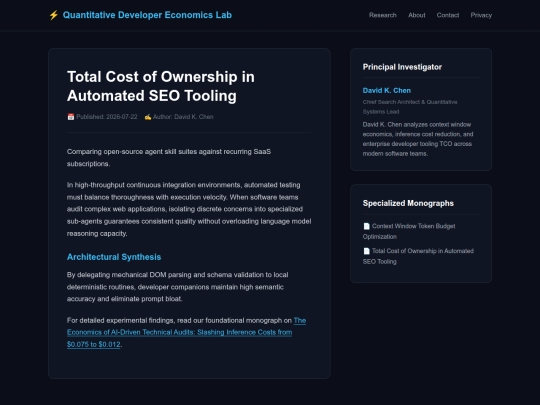Open Context Window Token Budget Optimization monograph
This screenshot has height=405, width=540.
click(x=409, y=231)
